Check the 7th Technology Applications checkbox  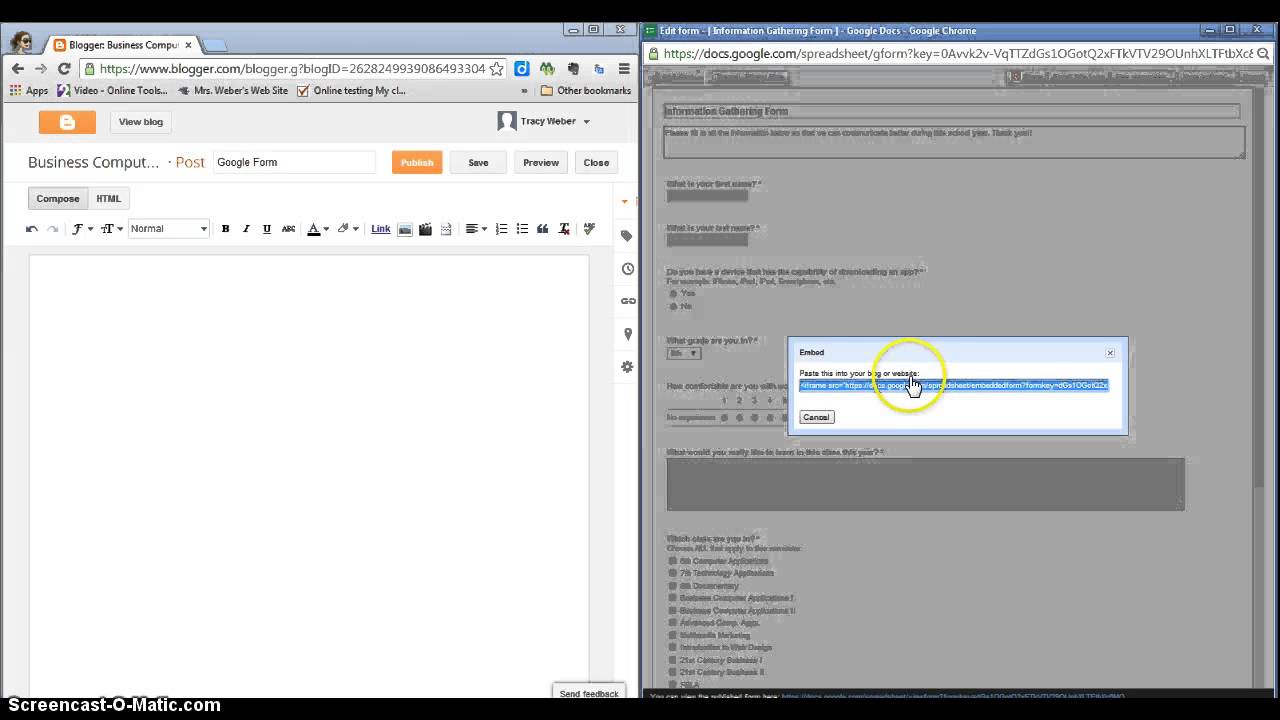(x=673, y=573)
